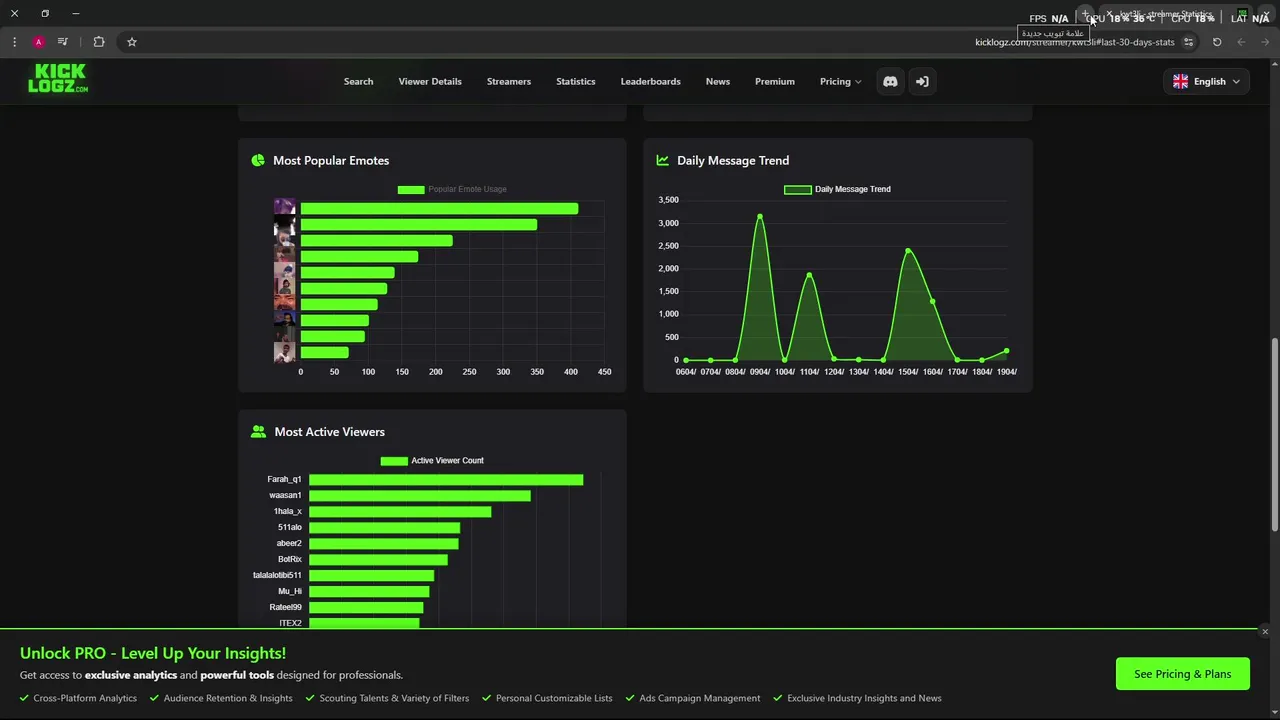Reload the page with the refresh icon
Viewport: 1280px width, 720px height.
click(x=1217, y=42)
